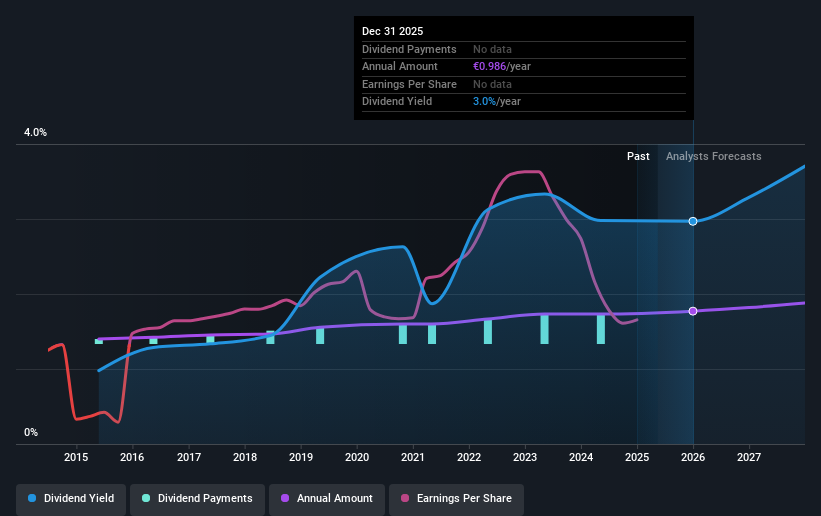Click the 2018 x-axis label
Screen dimensions: 821x516
pos(245,457)
